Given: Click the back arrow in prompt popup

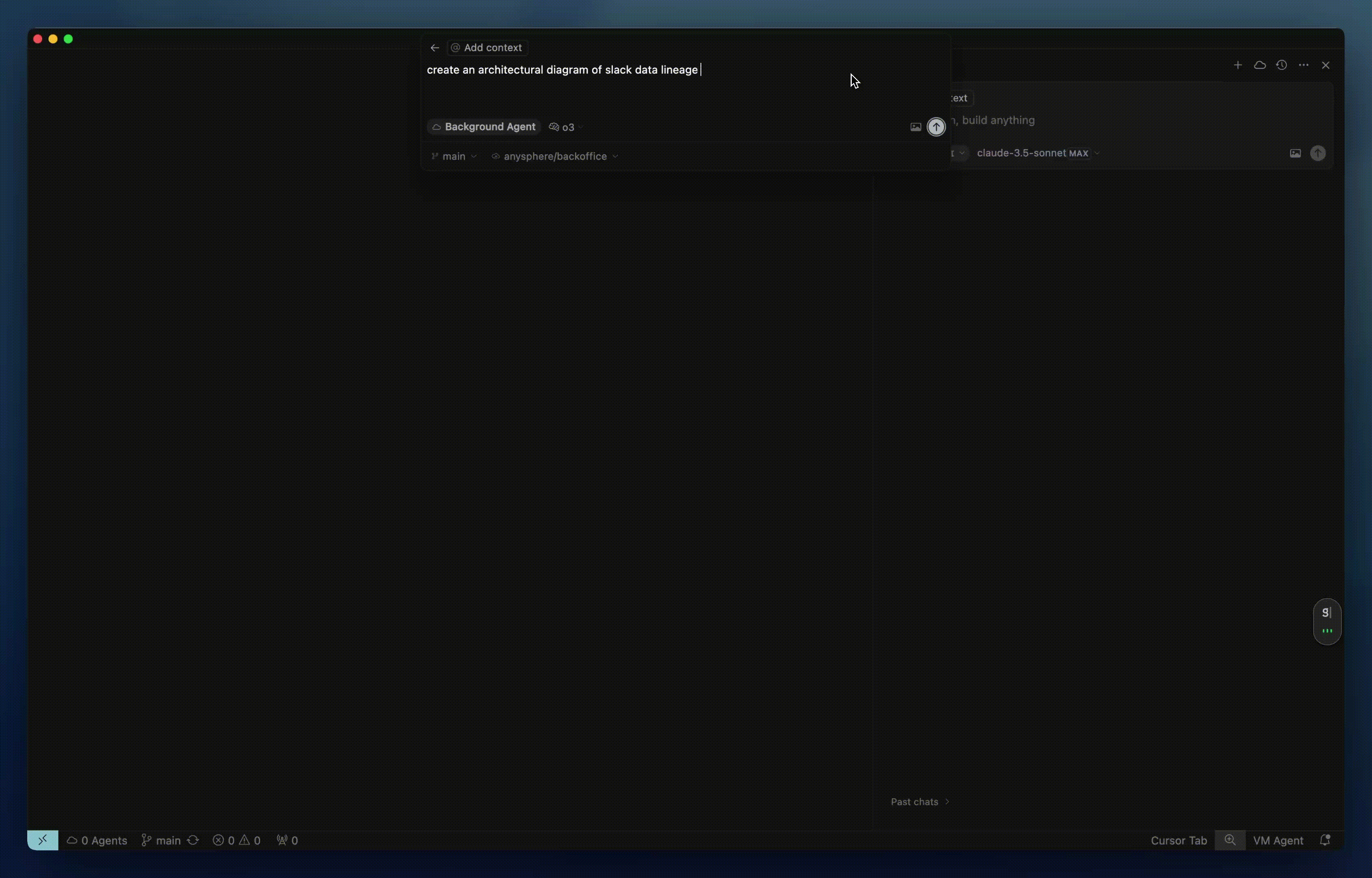Looking at the screenshot, I should (435, 48).
